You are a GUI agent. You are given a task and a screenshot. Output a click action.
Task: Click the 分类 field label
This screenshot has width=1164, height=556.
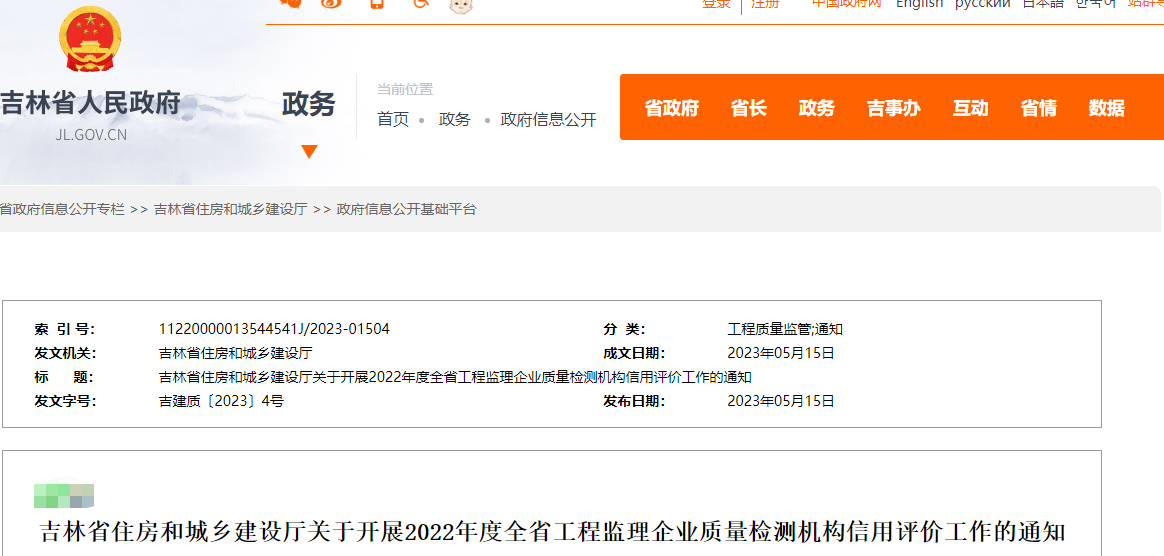[624, 329]
